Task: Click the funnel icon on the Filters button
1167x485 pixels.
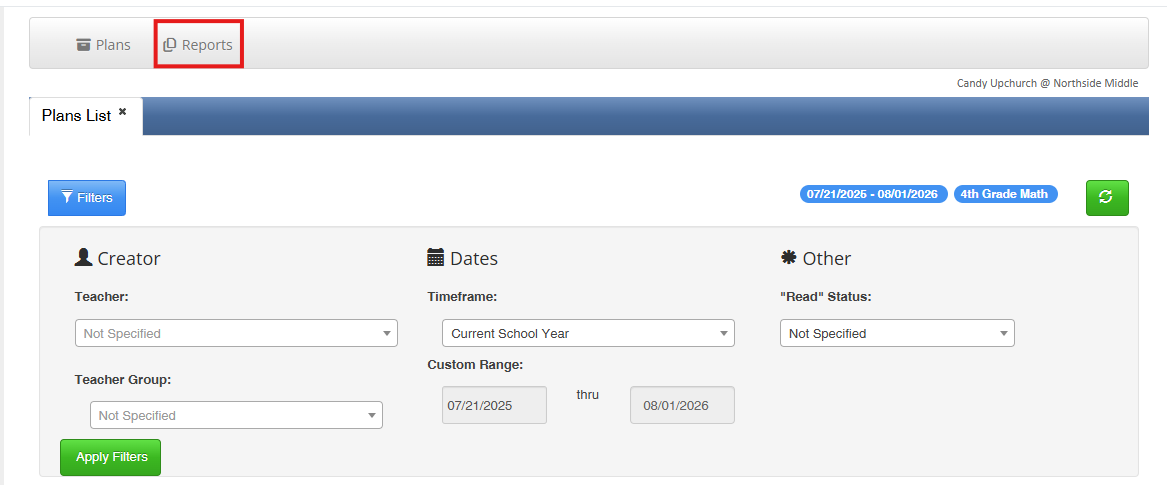Action: tap(67, 198)
